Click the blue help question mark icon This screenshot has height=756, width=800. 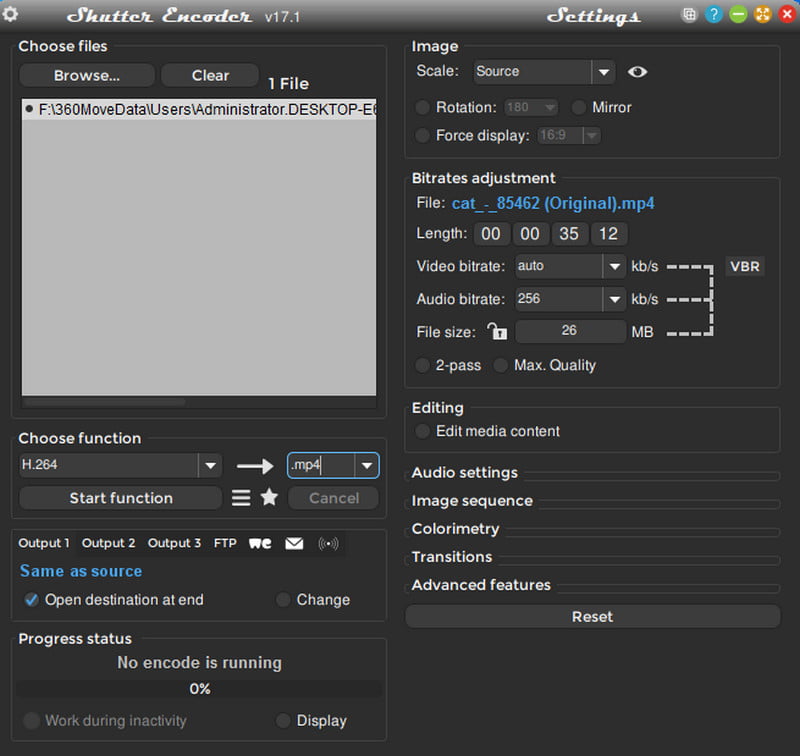tap(713, 14)
